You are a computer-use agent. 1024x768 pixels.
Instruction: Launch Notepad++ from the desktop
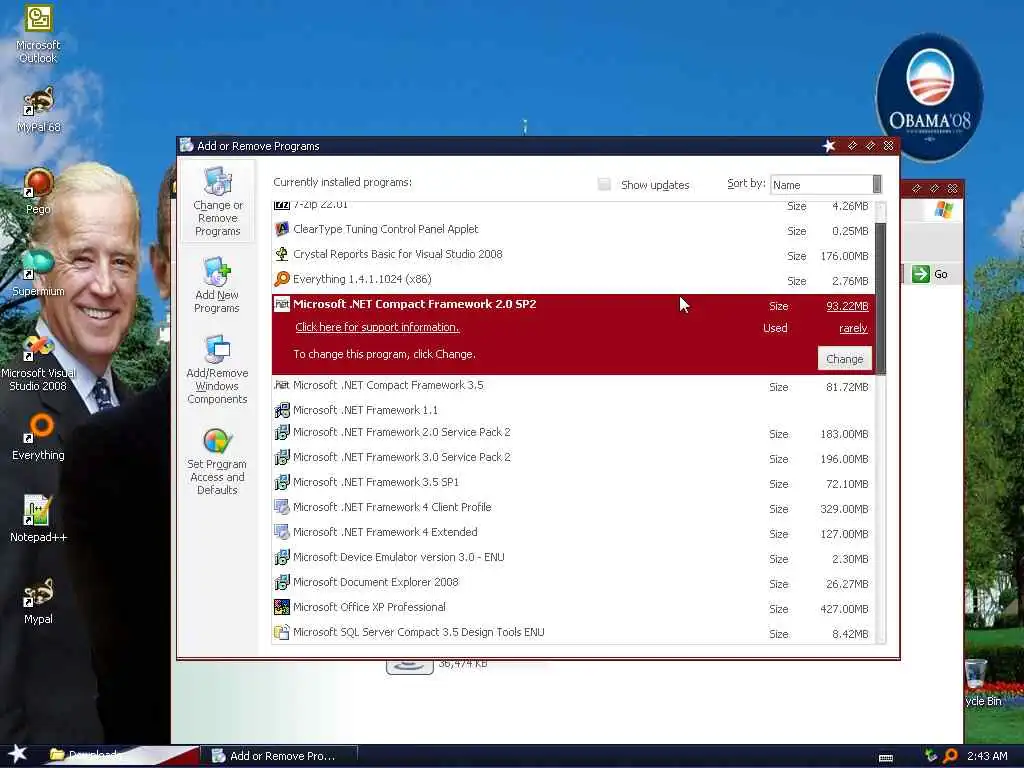click(38, 519)
